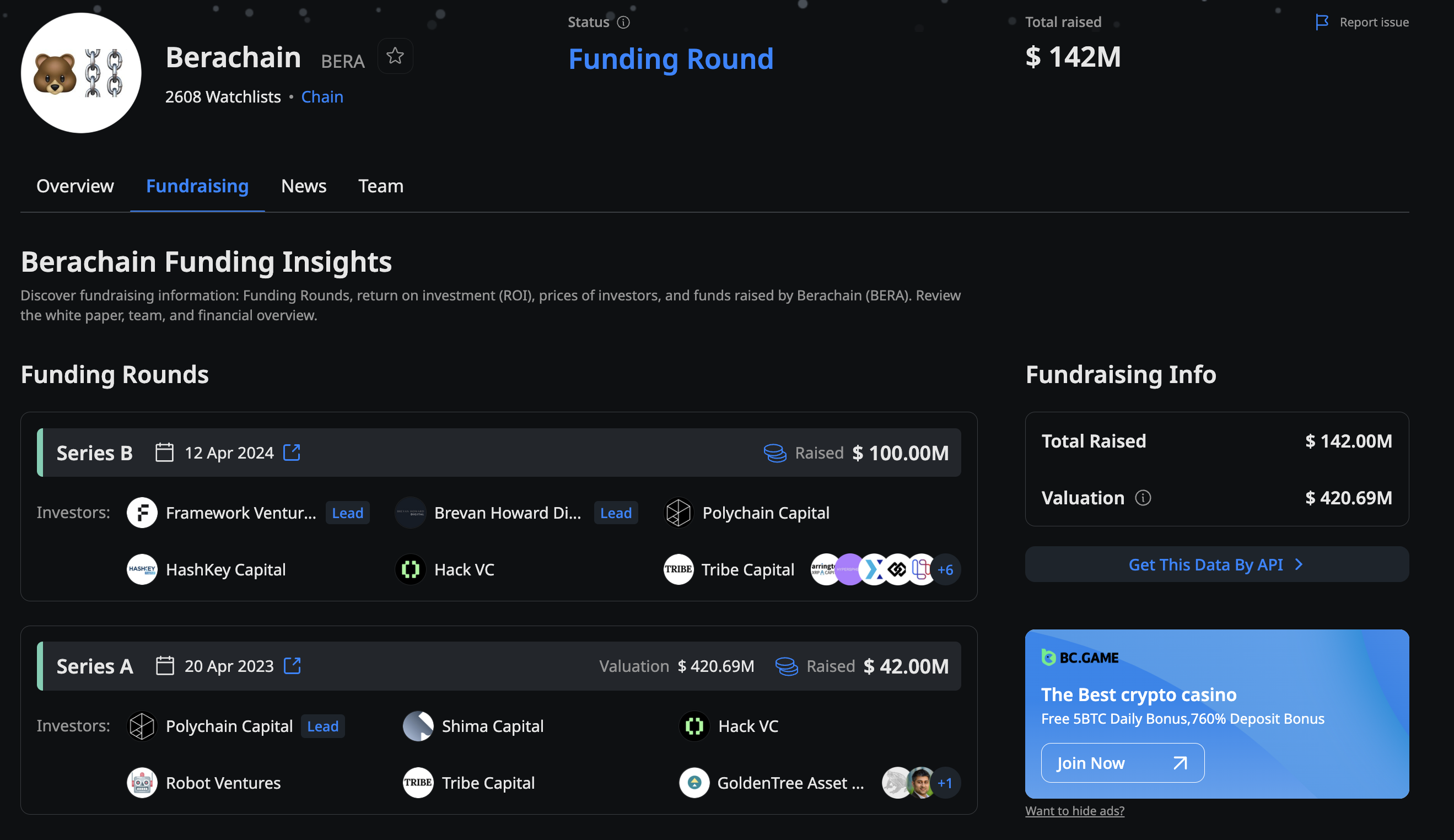Click the Robot Ventures robot icon

(142, 783)
